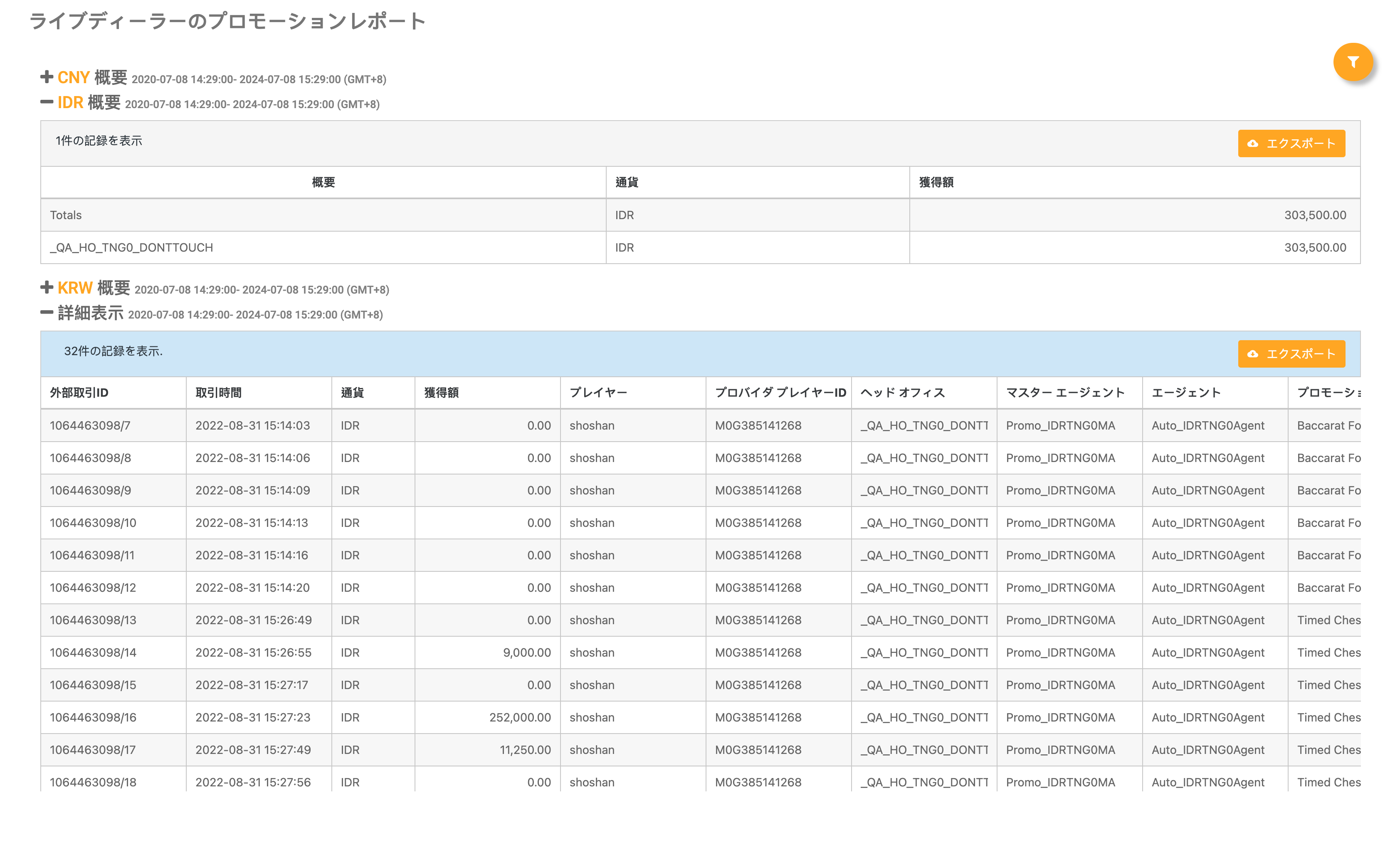Viewport: 1400px width, 855px height.
Task: Click the minus icon beside 詳細表示
Action: [46, 313]
